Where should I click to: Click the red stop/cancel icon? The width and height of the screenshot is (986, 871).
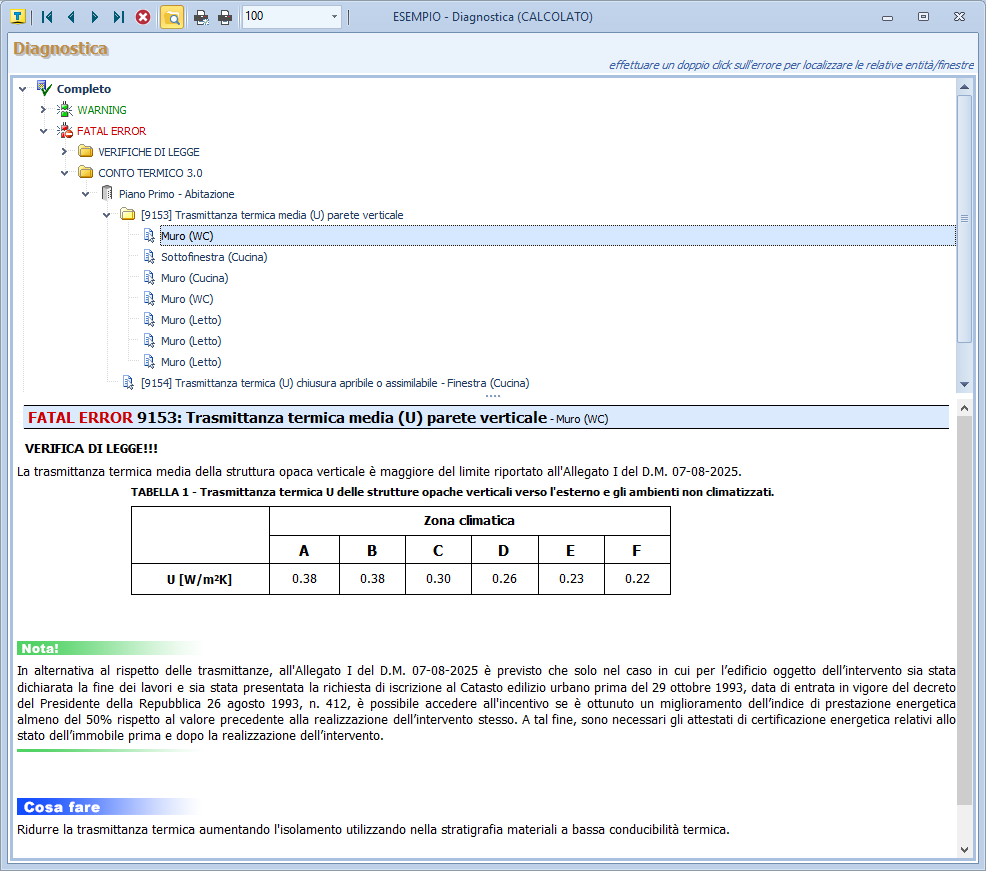point(143,17)
